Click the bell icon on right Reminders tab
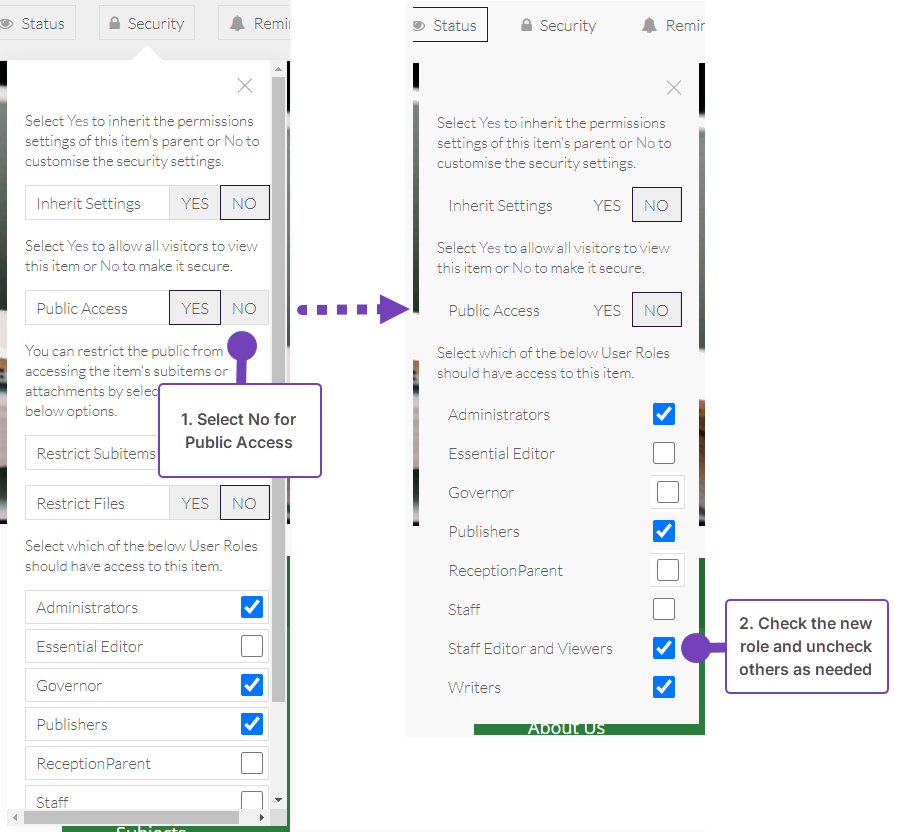911x832 pixels. pos(650,26)
